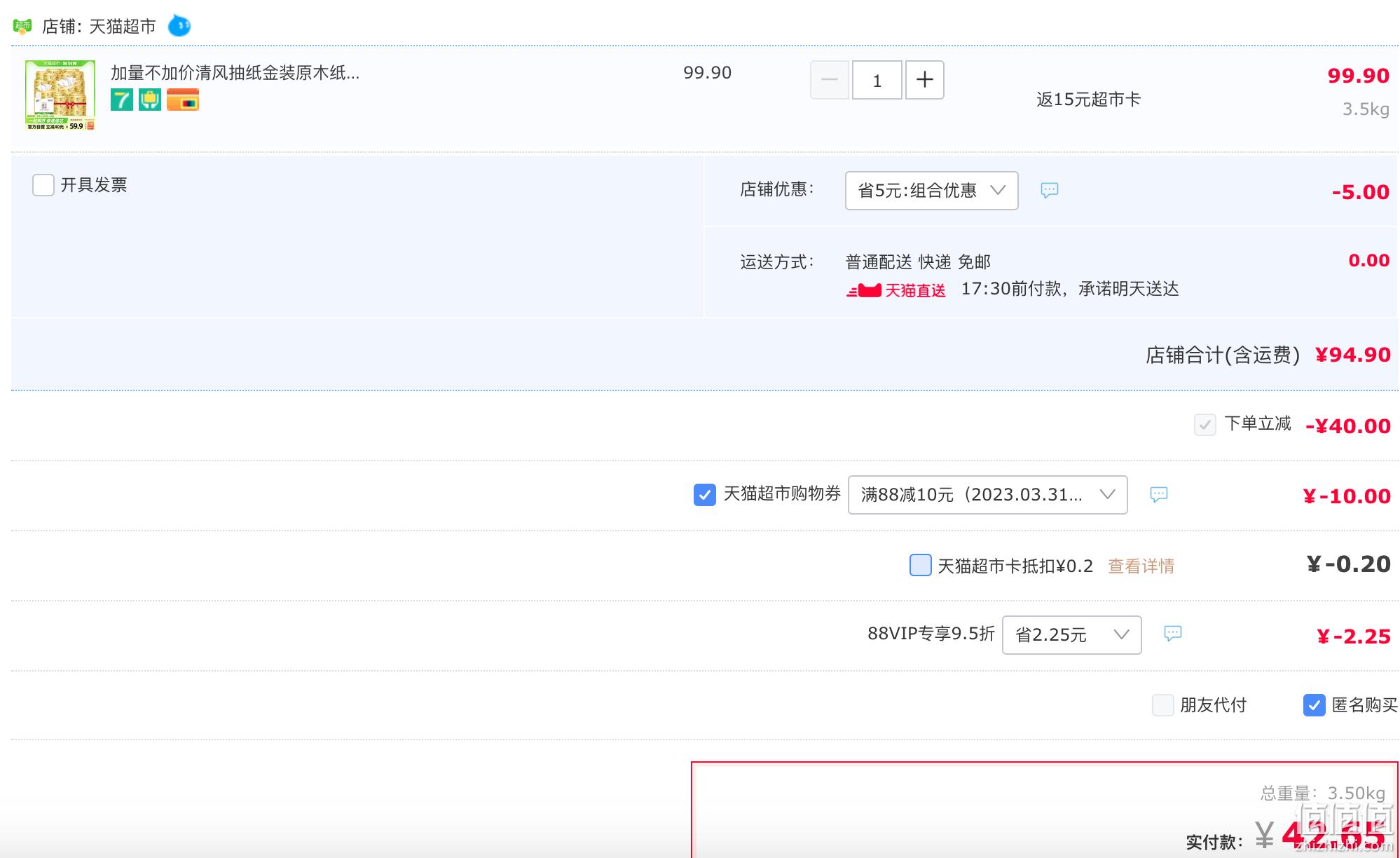
Task: Open the 查看详情 link
Action: coord(1141,566)
